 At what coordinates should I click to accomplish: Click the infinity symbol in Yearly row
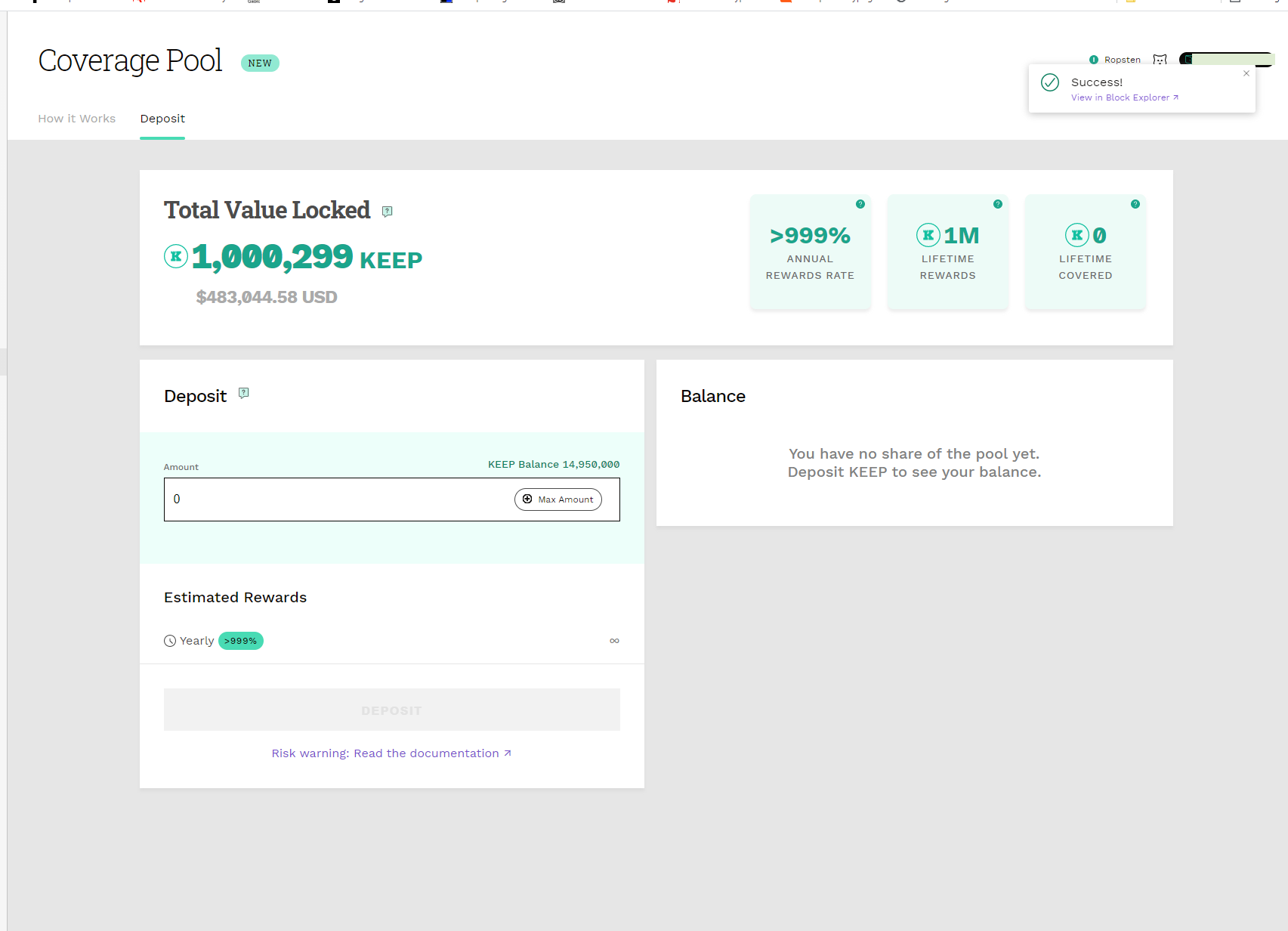click(x=614, y=641)
